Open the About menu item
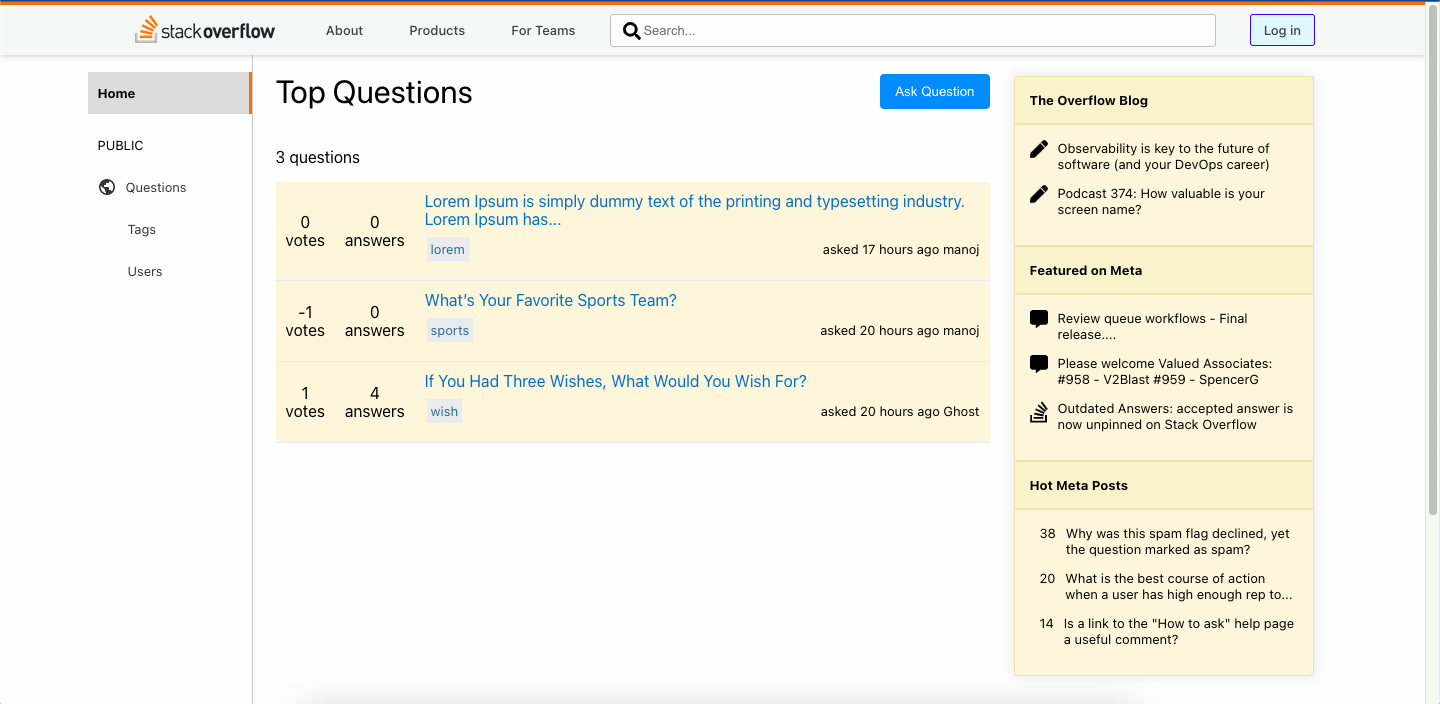The image size is (1440, 704). 344,31
